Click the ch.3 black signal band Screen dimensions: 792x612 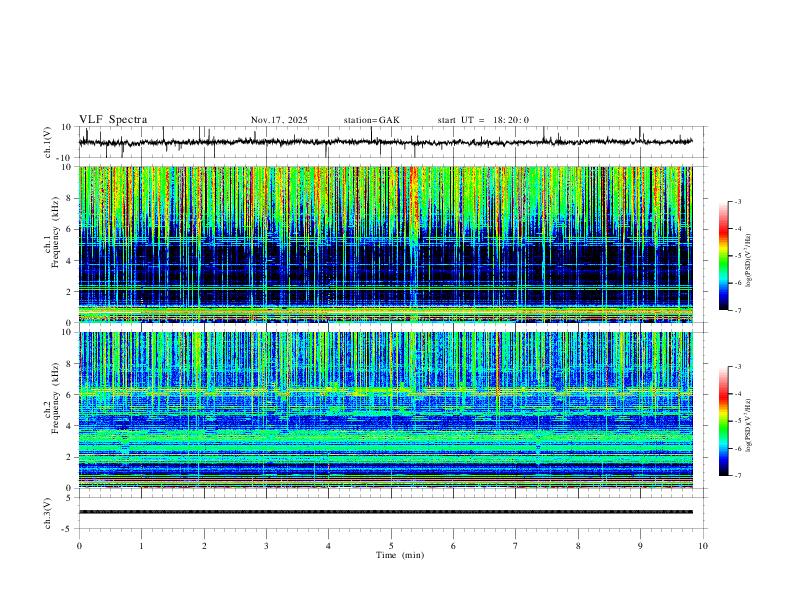click(x=385, y=512)
